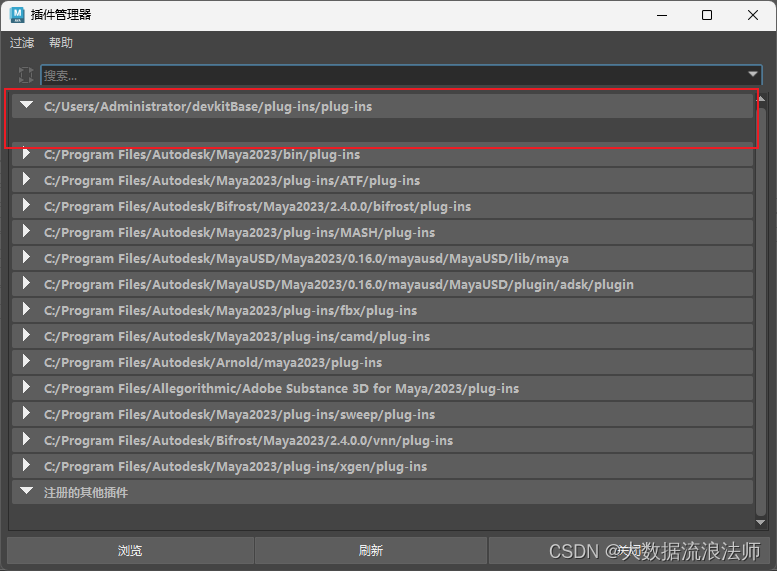
Task: Click the scrollbar down arrow
Action: 761,522
